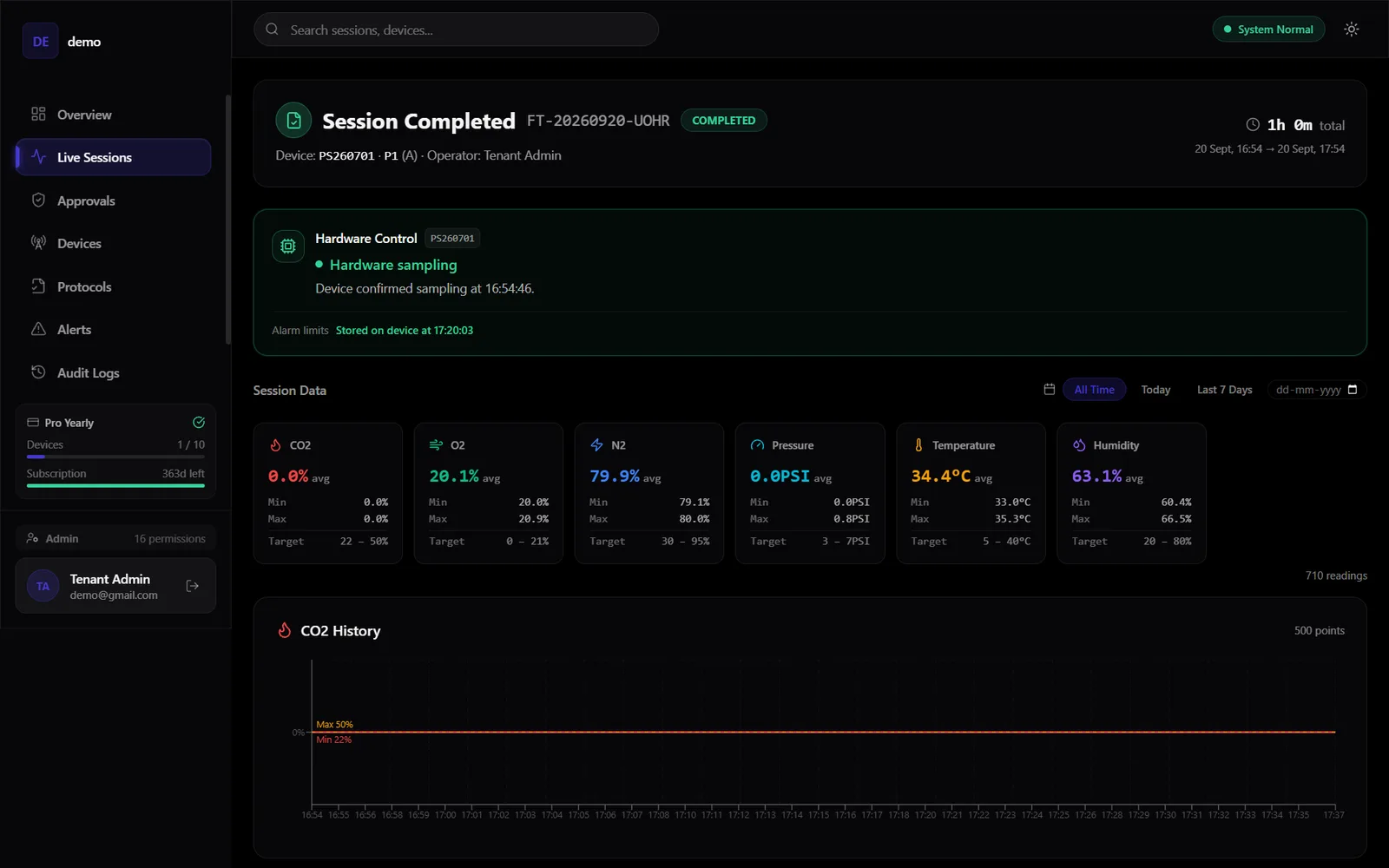Image resolution: width=1389 pixels, height=868 pixels.
Task: Click the search magnifier icon
Action: pyautogui.click(x=273, y=30)
